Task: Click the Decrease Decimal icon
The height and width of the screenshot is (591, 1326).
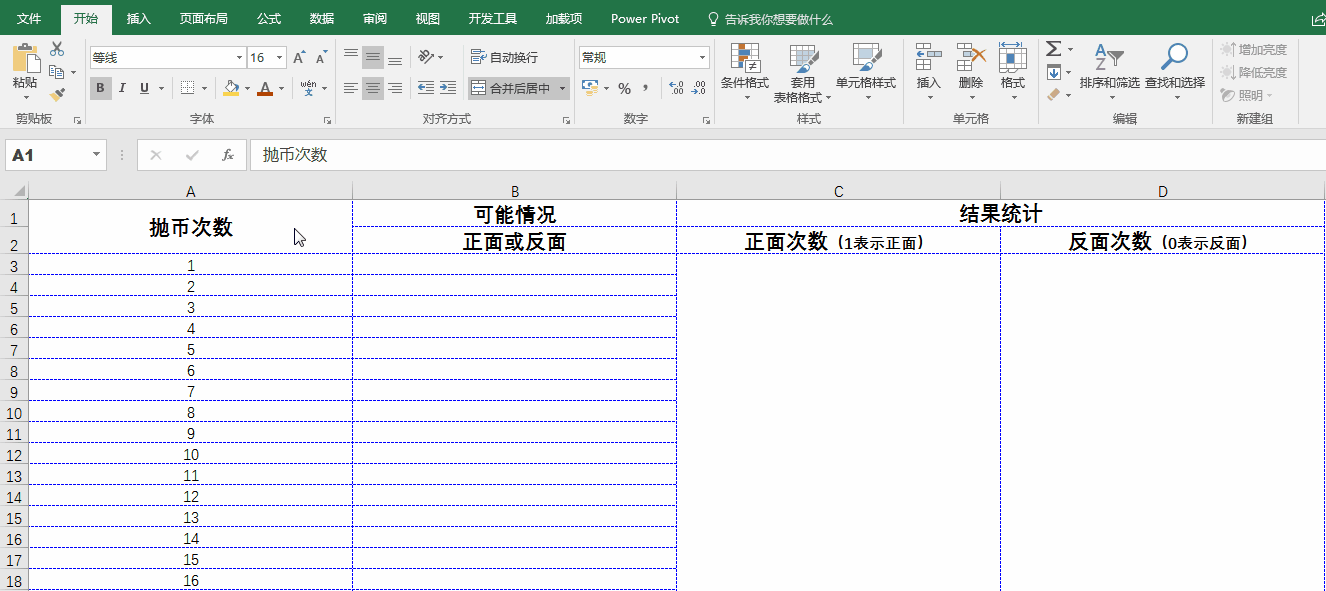Action: point(698,88)
